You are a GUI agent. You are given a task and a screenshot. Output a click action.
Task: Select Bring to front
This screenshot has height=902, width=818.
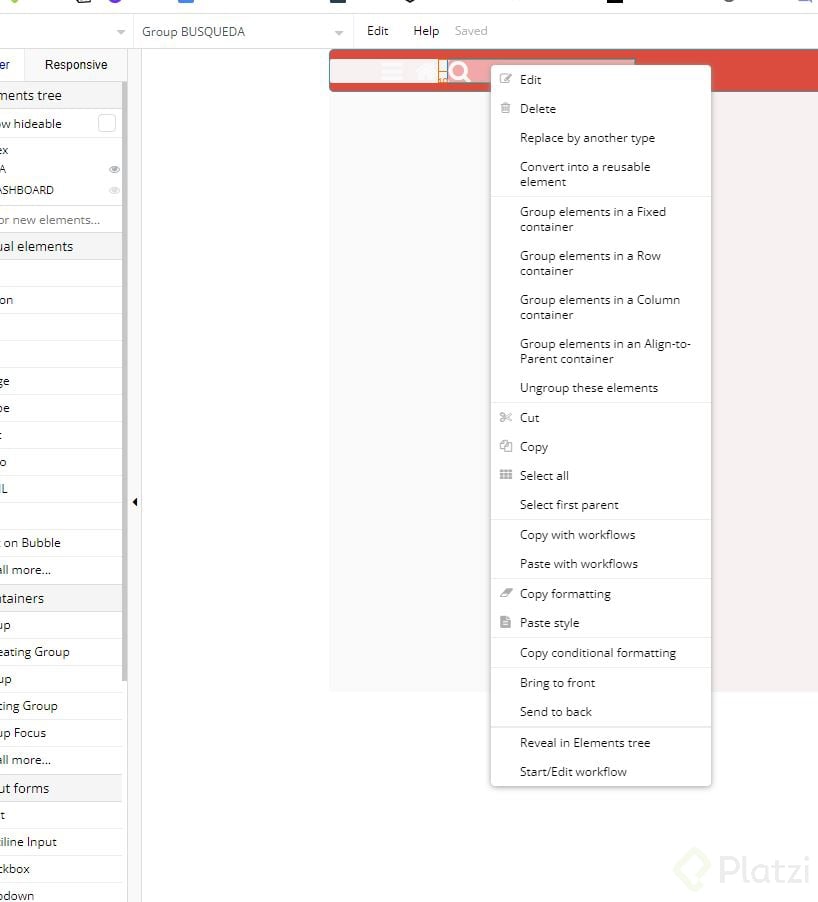(557, 683)
